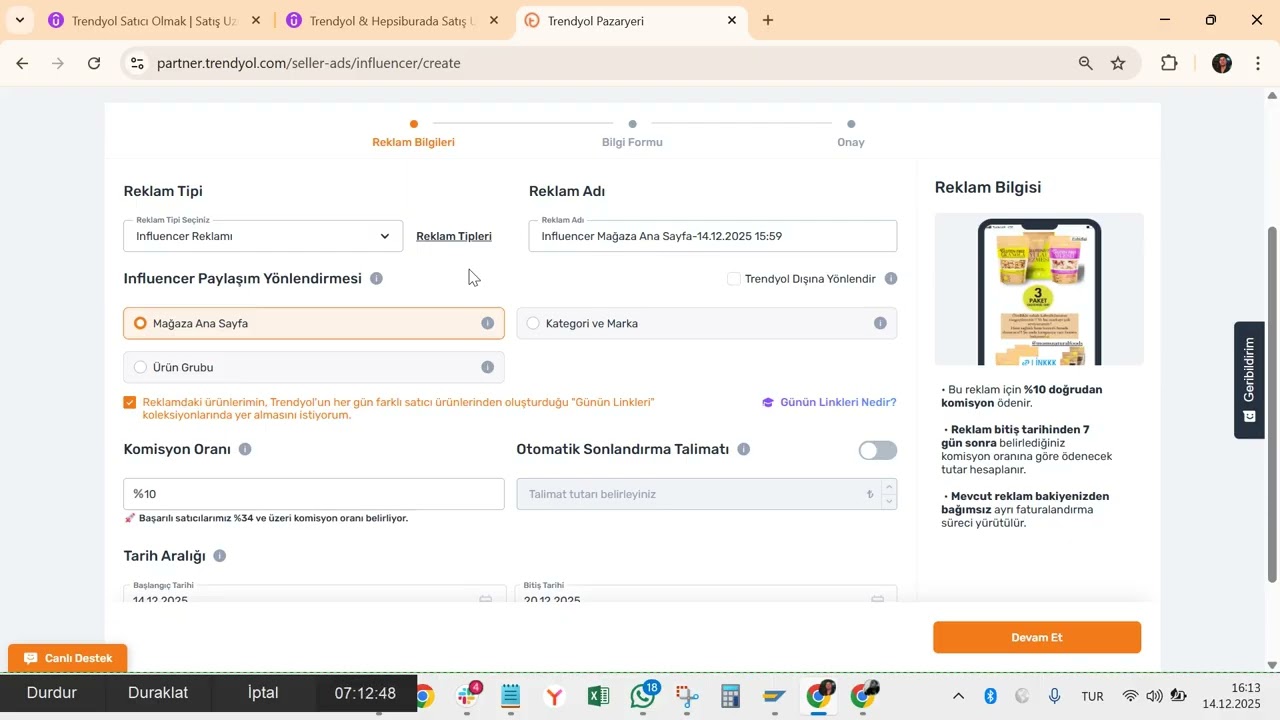Viewport: 1280px width, 720px height.
Task: Select the Ürün Grubu radio option
Action: coord(314,367)
